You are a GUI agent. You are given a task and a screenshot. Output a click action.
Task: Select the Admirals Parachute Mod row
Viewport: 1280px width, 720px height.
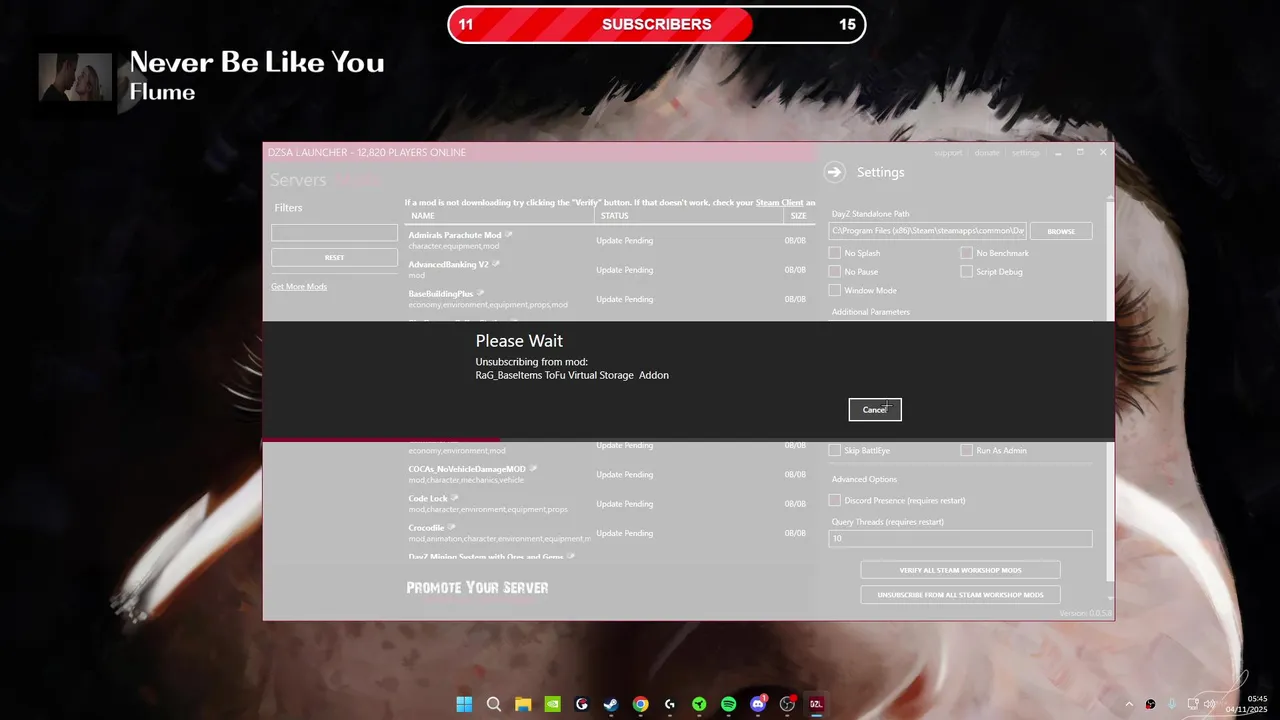[610, 240]
